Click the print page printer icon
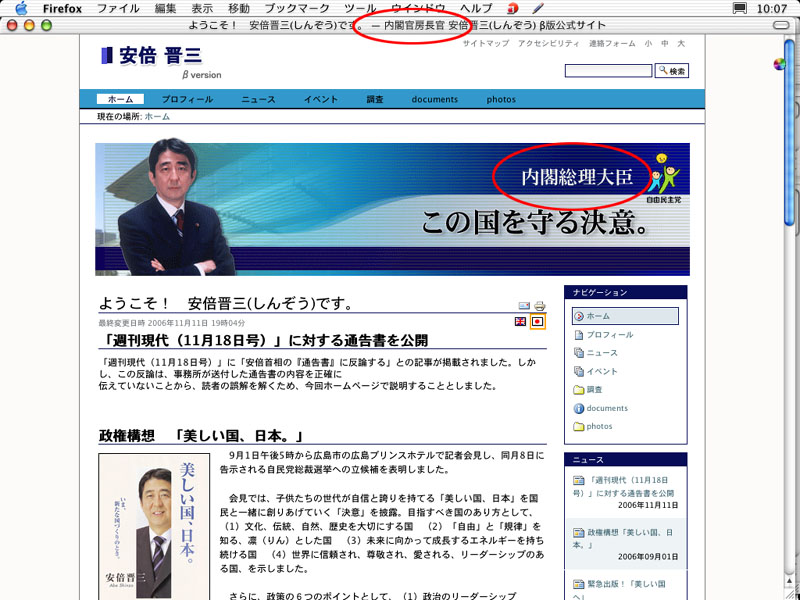 click(540, 306)
